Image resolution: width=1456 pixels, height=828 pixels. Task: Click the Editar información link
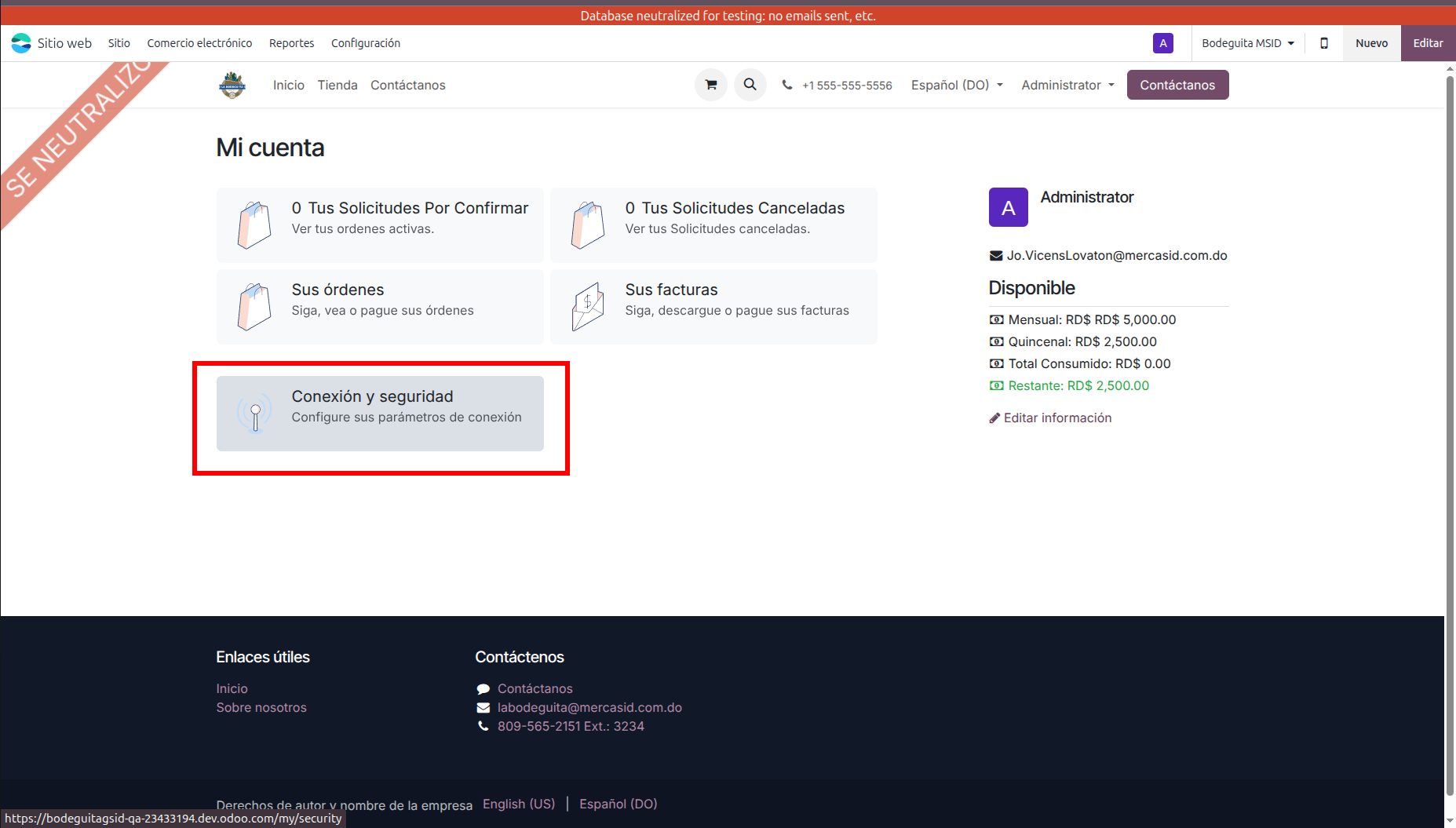coord(1056,418)
